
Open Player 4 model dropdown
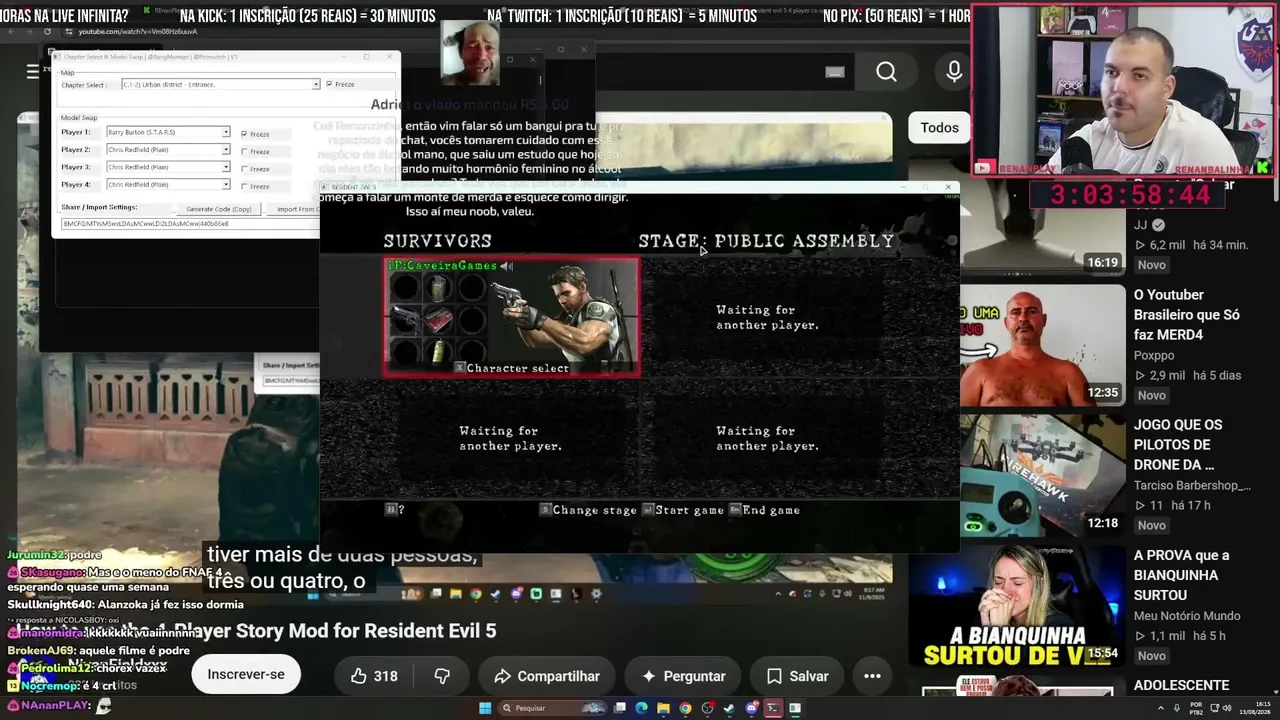(x=168, y=184)
